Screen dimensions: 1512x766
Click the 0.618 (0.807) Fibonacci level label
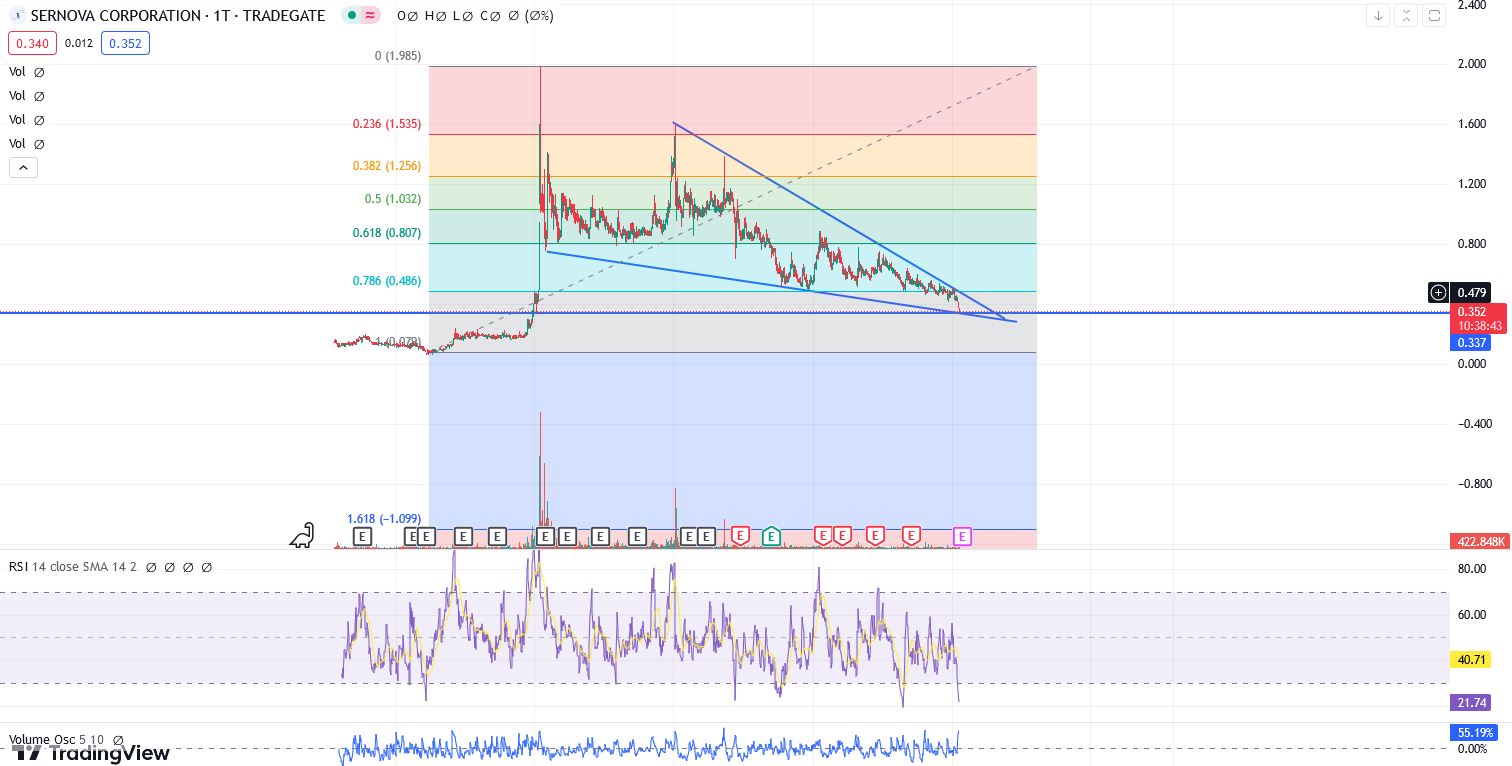pyautogui.click(x=386, y=233)
